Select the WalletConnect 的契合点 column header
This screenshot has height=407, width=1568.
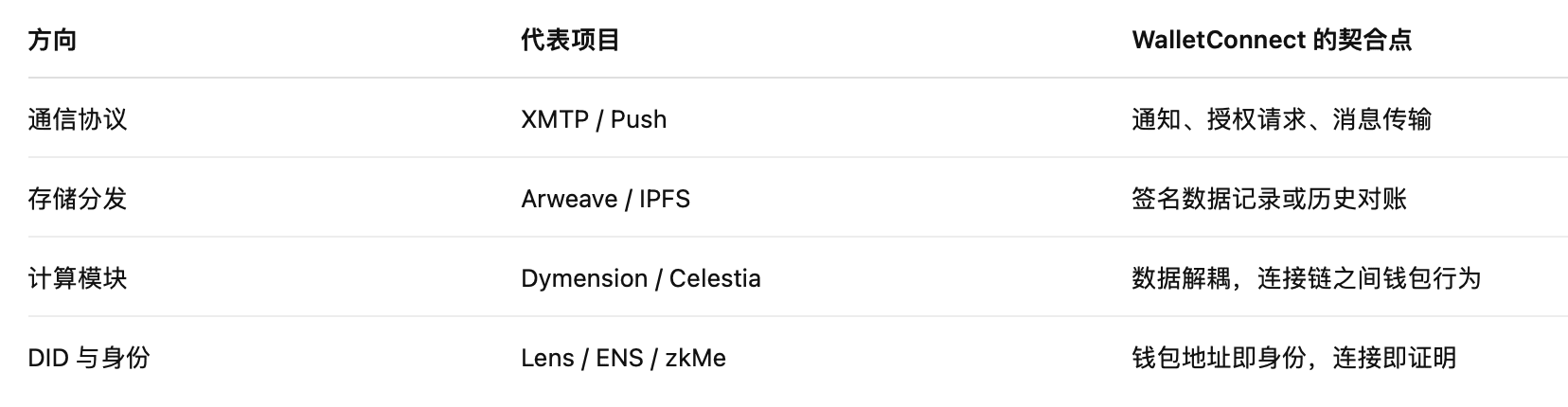pyautogui.click(x=1272, y=40)
